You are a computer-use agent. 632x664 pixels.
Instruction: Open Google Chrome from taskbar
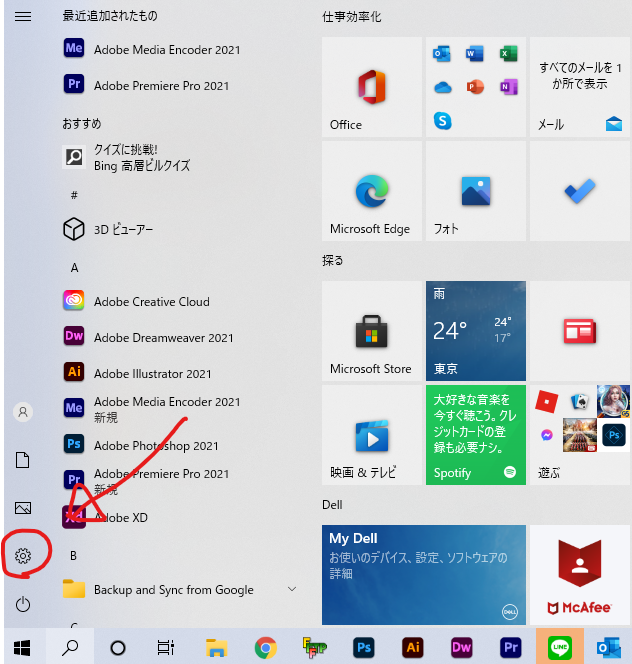tap(266, 647)
